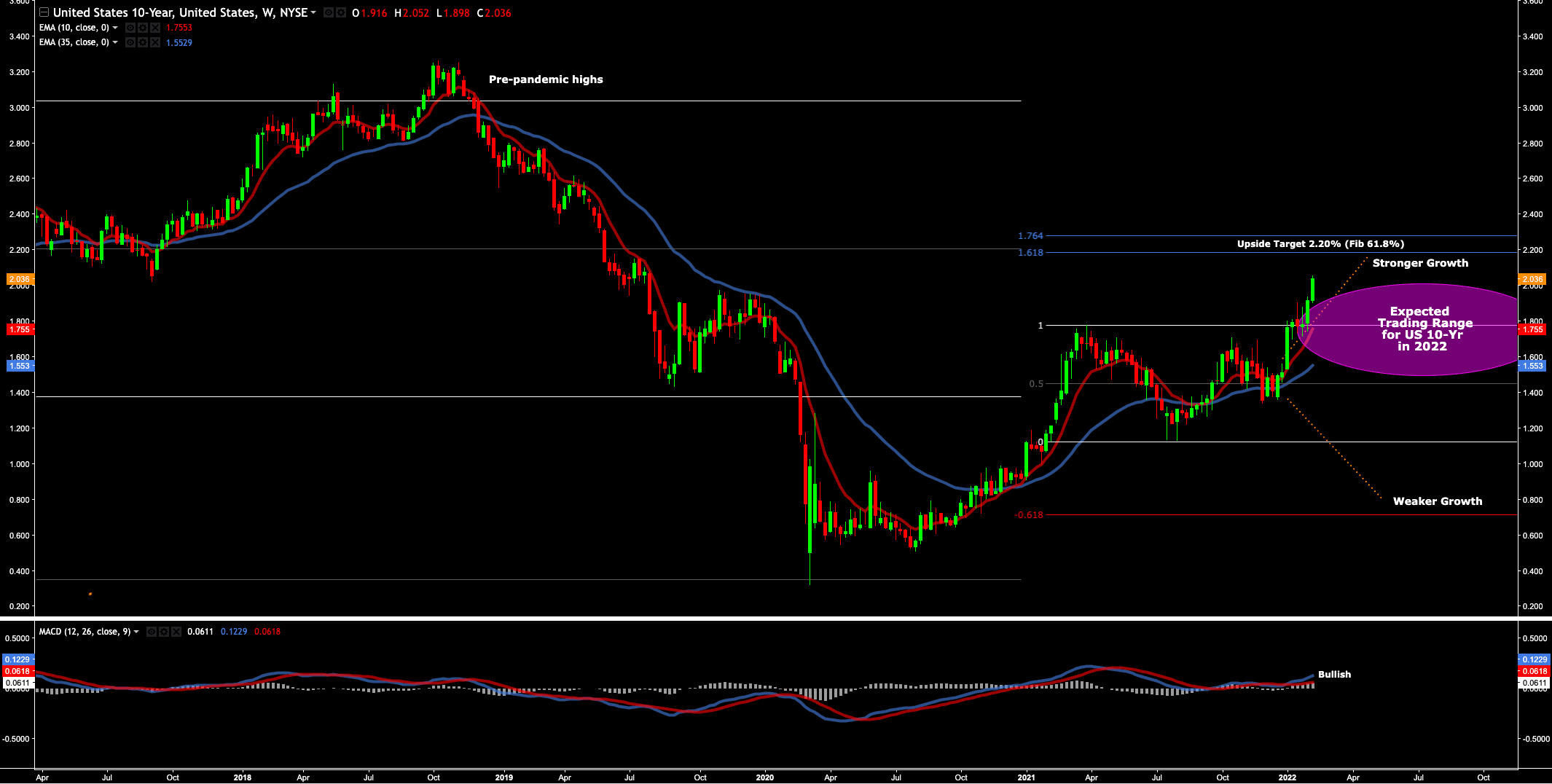Toggle MACD visibility eye icon

(x=151, y=632)
